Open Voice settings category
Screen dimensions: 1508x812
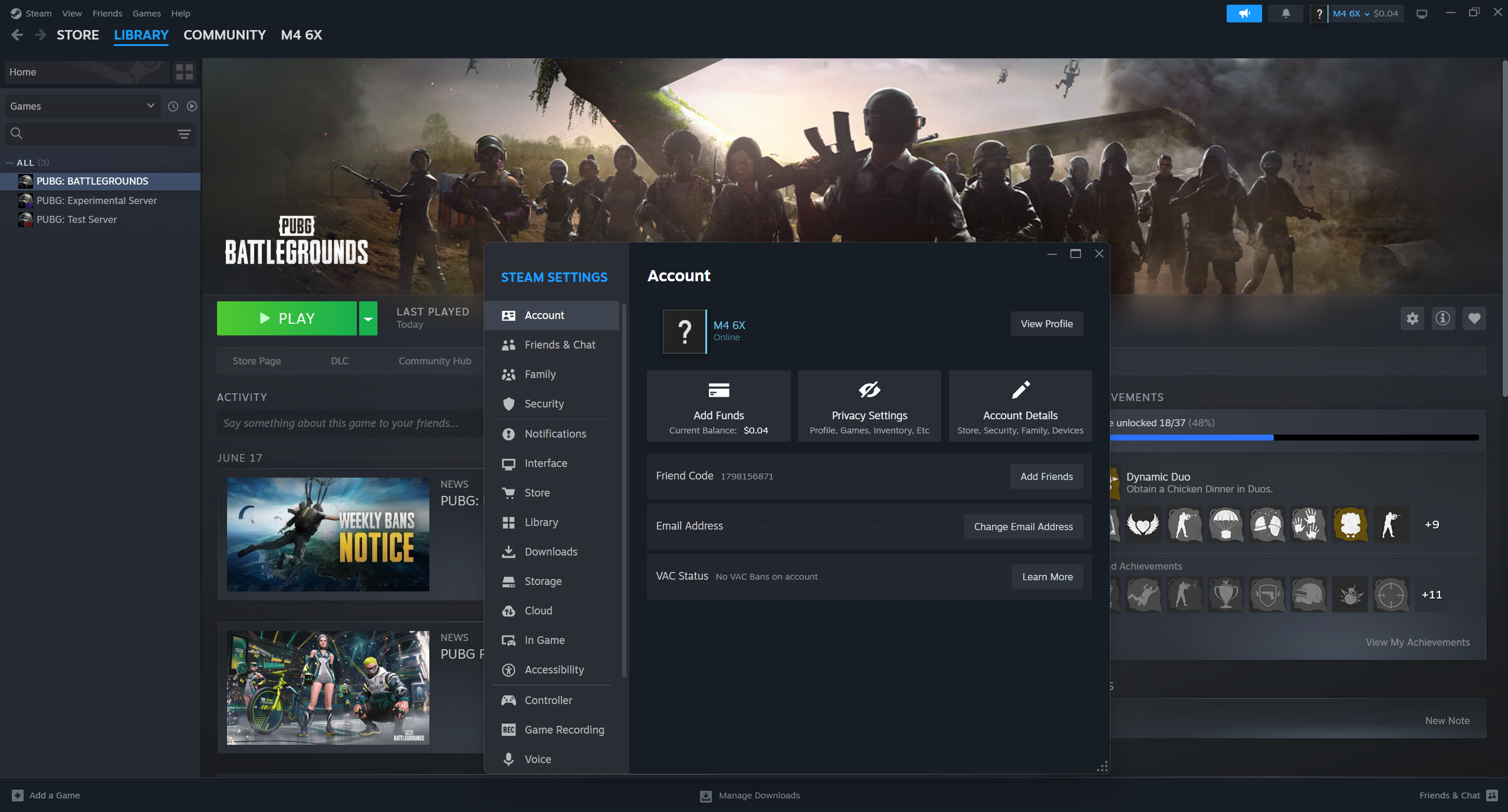551,760
